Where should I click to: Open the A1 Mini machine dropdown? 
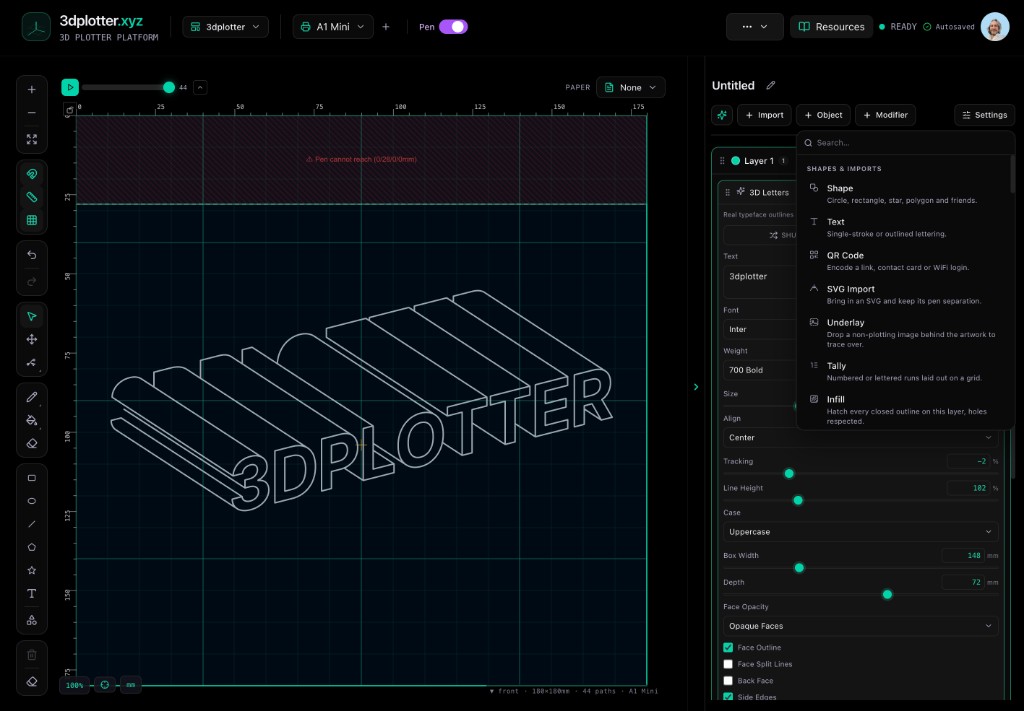point(333,27)
